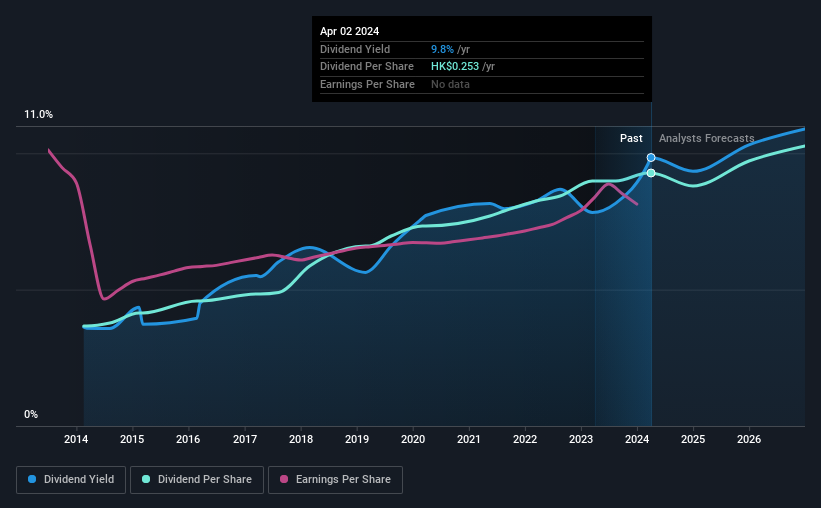
Task: Click the HK$0.253 dividend per share value
Action: pos(455,67)
